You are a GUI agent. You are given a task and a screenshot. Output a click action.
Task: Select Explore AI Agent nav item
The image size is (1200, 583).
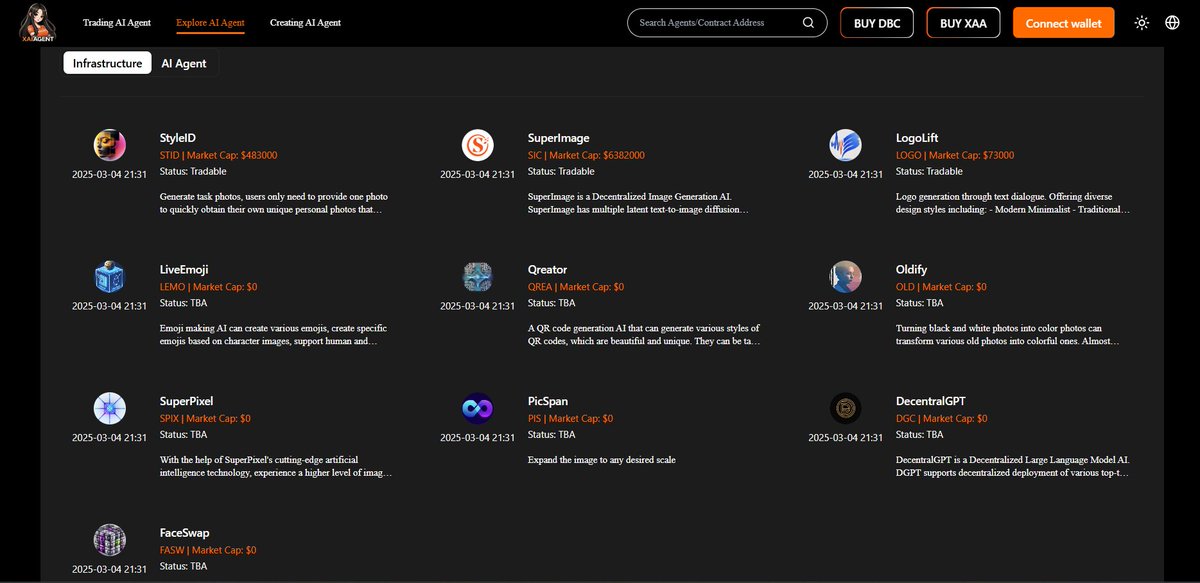pyautogui.click(x=210, y=22)
